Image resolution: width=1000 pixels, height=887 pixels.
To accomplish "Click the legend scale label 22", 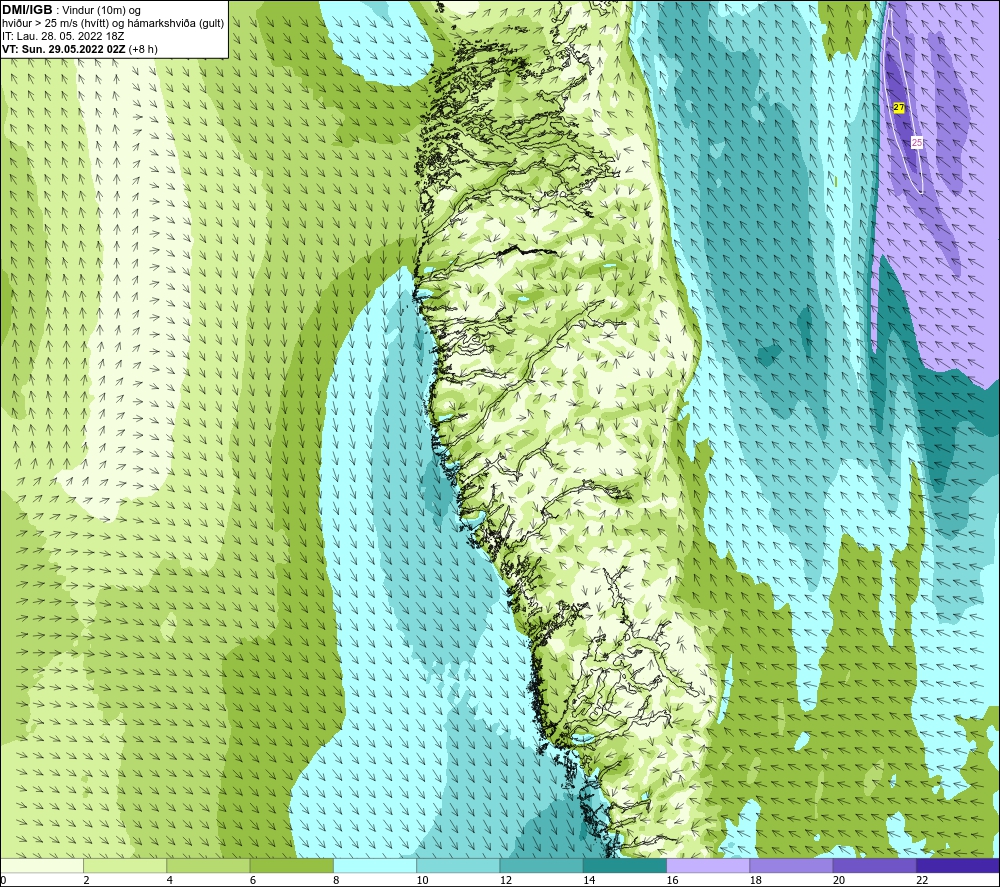I will pos(922,881).
